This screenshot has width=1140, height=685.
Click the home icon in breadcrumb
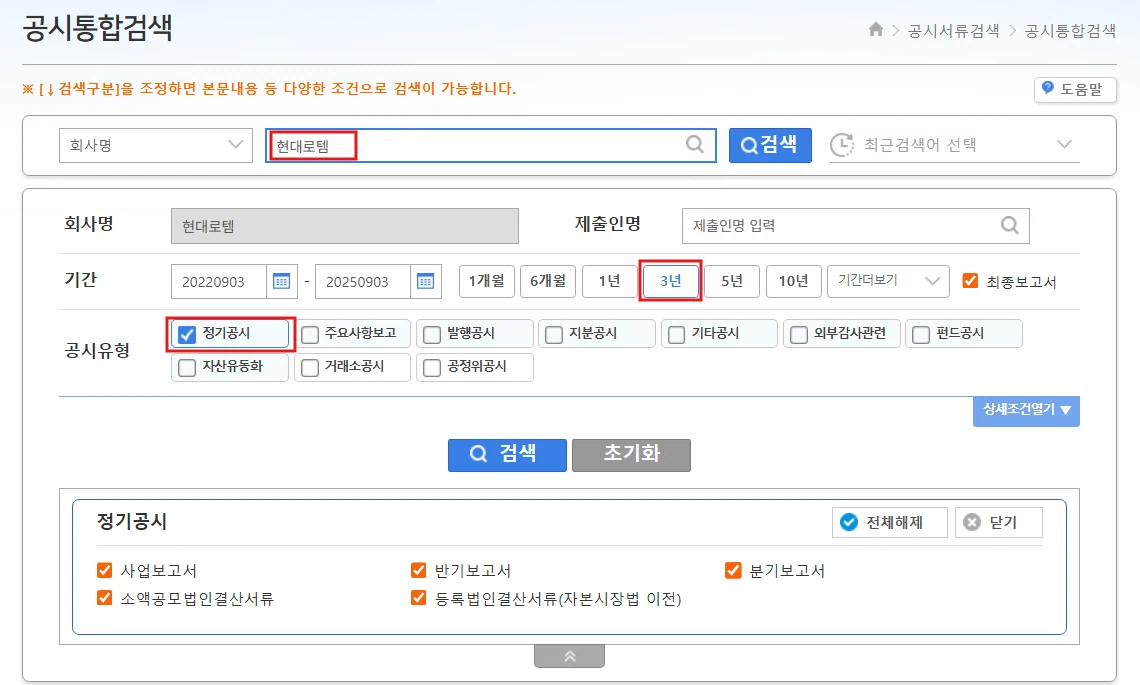875,29
